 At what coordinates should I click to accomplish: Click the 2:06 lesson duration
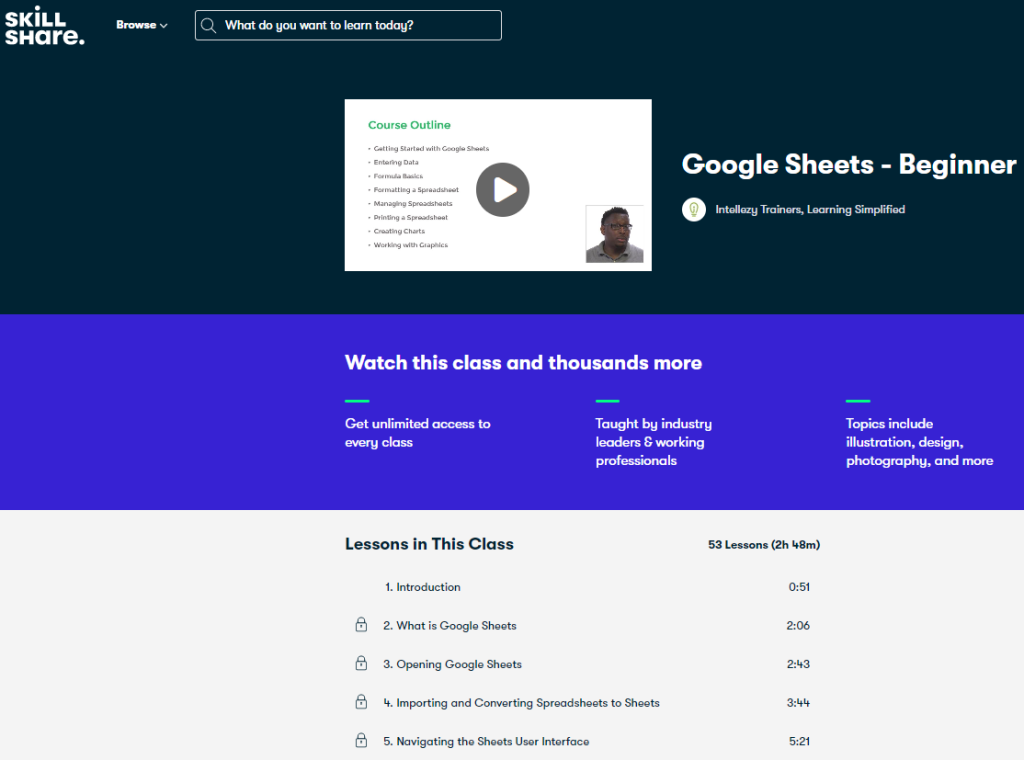point(798,625)
